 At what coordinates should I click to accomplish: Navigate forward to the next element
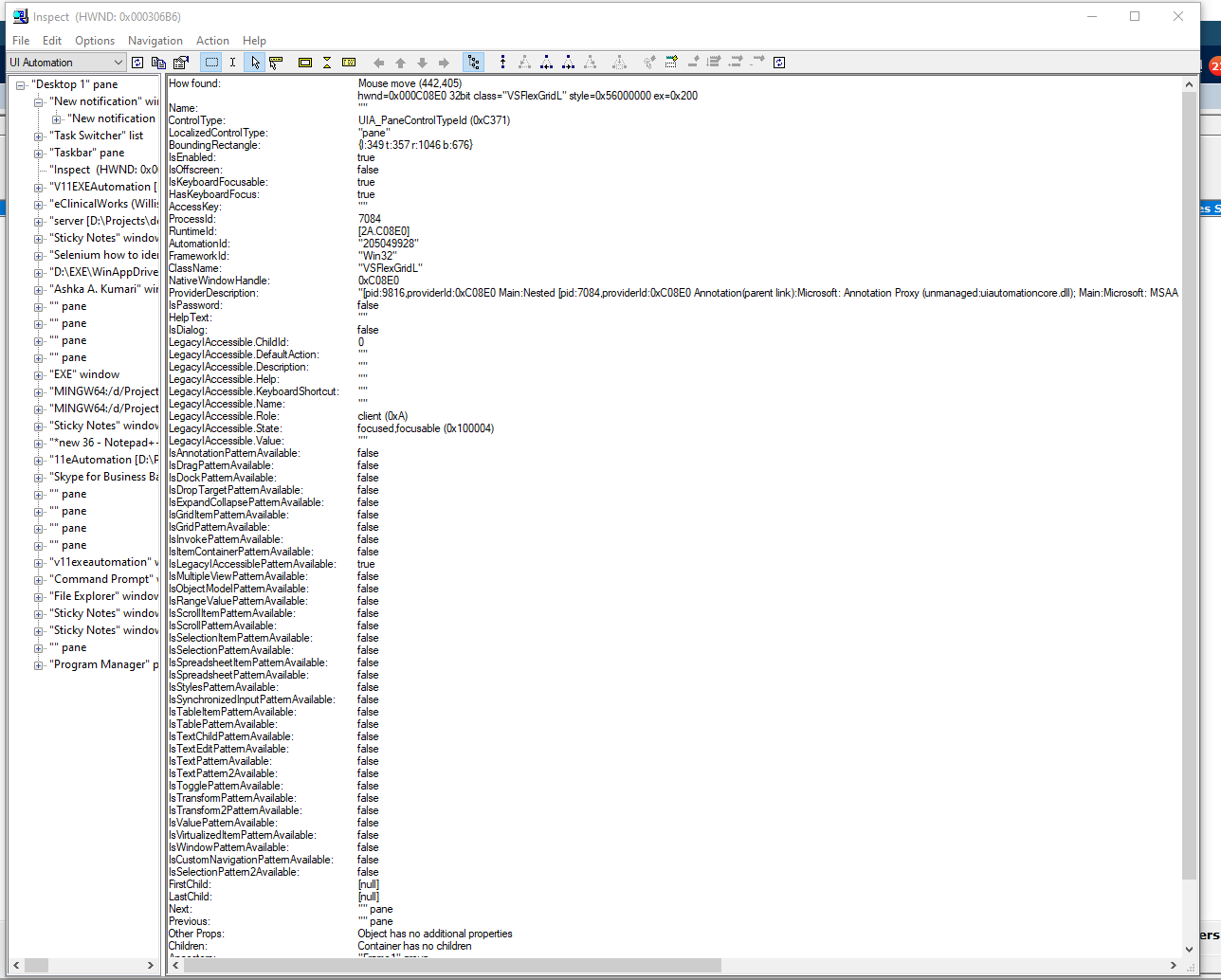click(x=442, y=62)
